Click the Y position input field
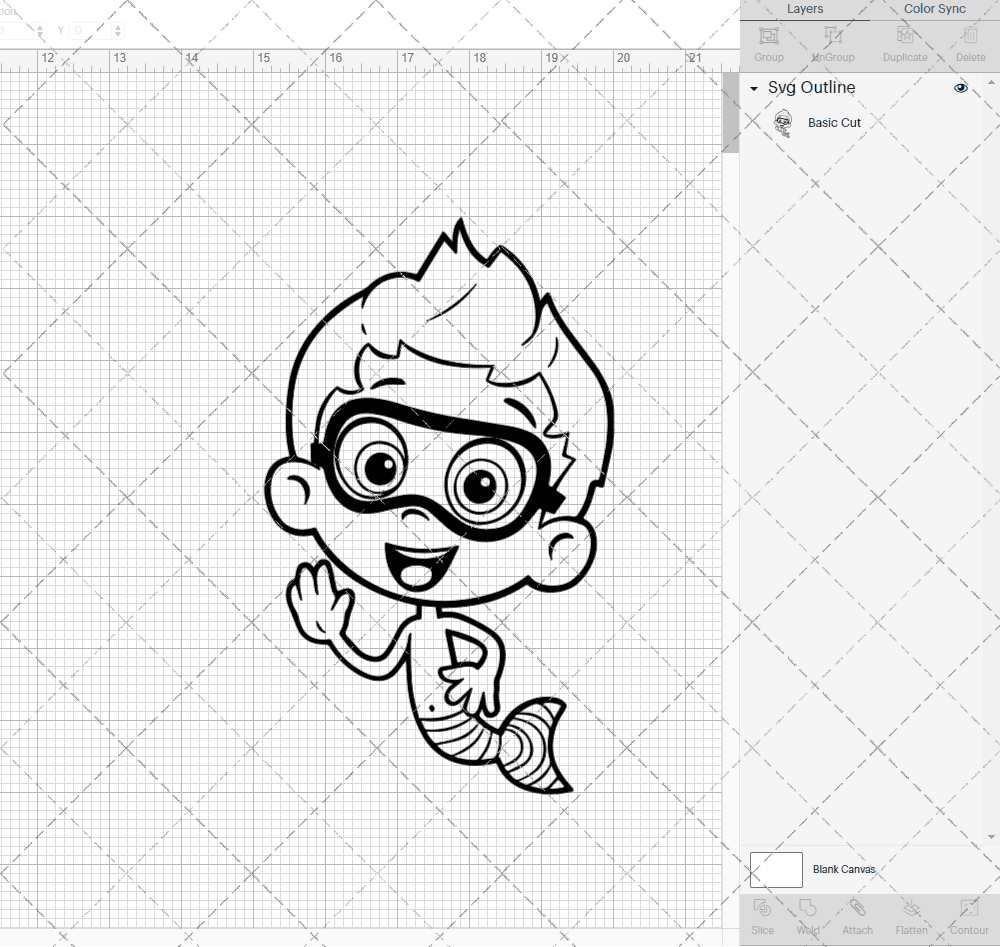The height and width of the screenshot is (947, 1000). pos(91,30)
